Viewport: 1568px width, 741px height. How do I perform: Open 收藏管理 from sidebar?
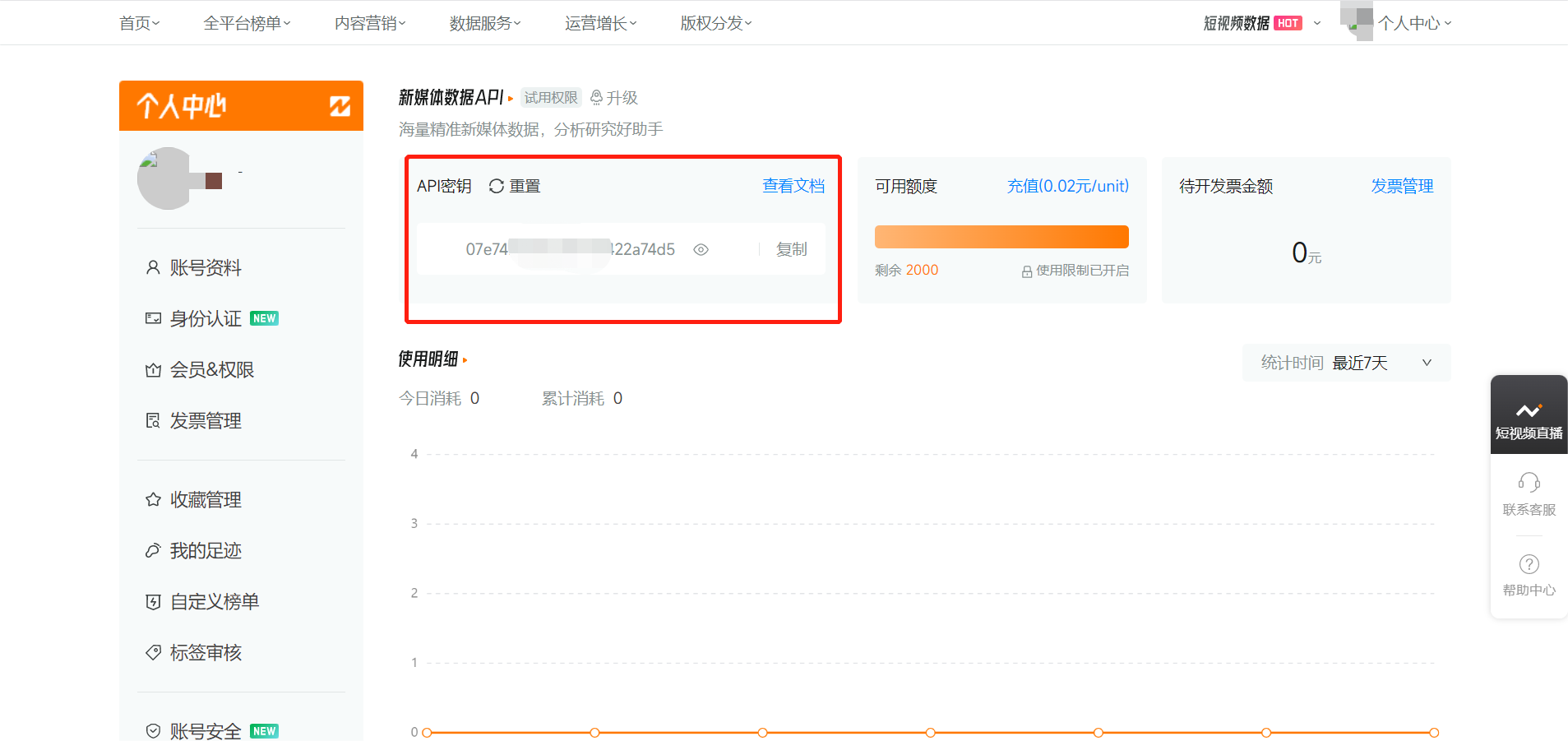click(206, 500)
